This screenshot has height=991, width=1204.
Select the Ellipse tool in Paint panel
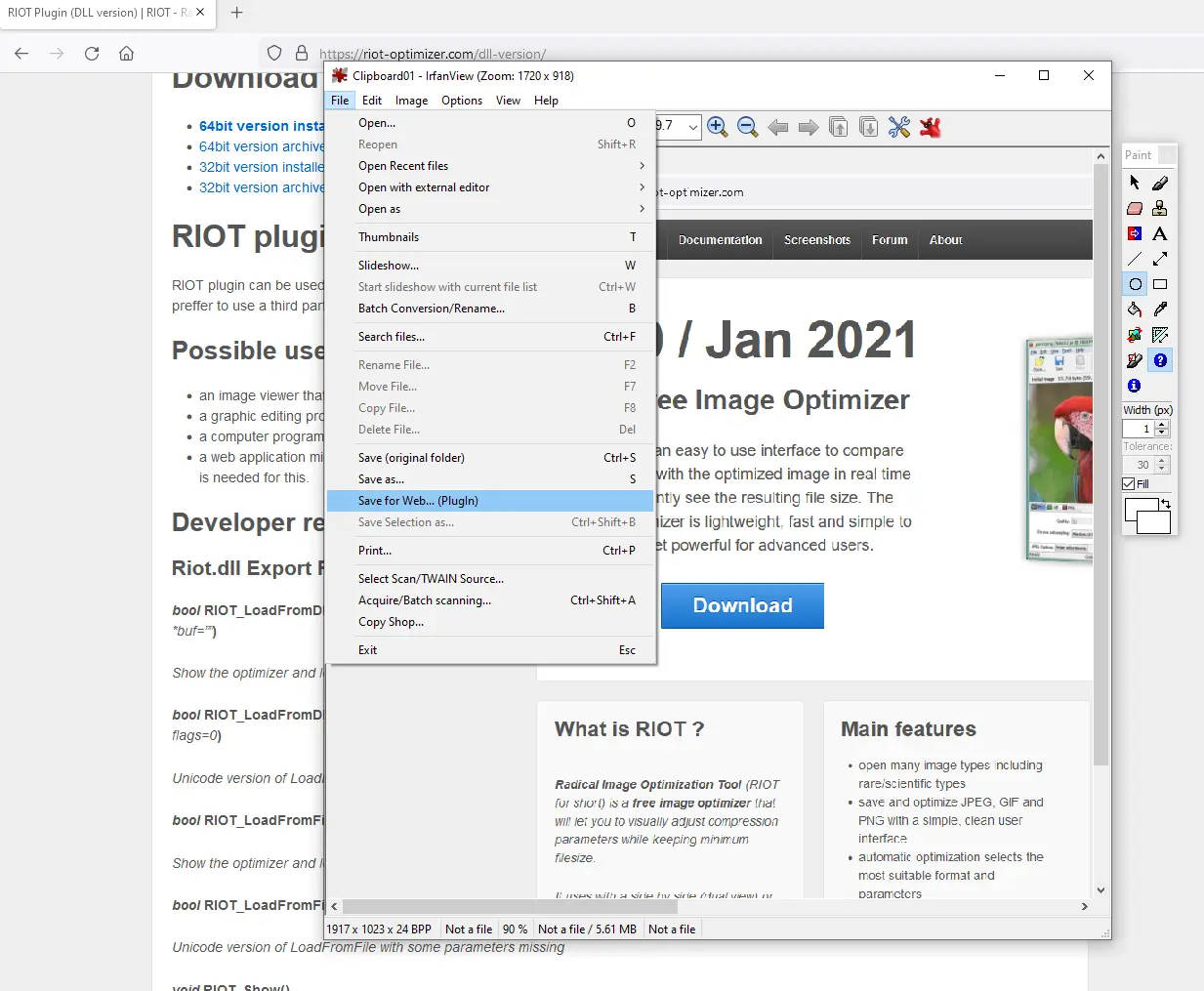[1135, 284]
